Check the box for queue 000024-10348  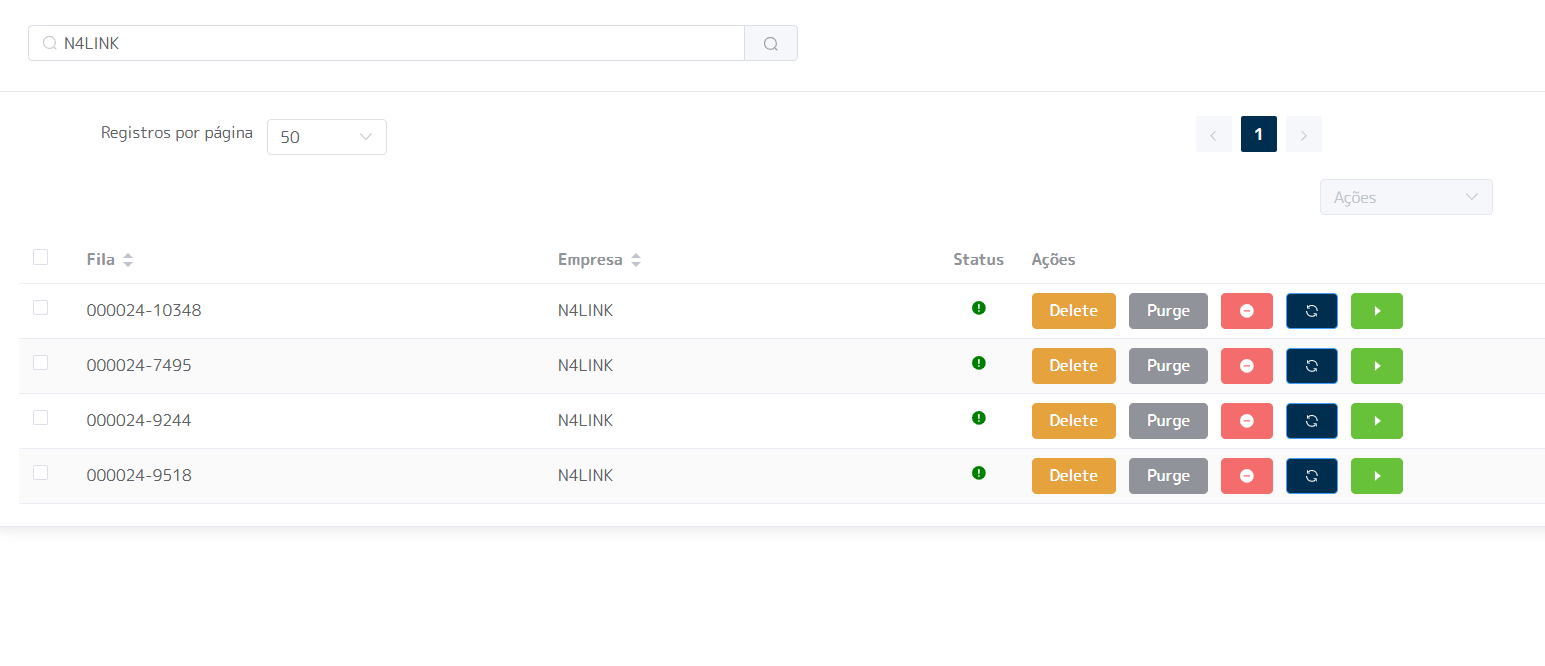pyautogui.click(x=40, y=307)
